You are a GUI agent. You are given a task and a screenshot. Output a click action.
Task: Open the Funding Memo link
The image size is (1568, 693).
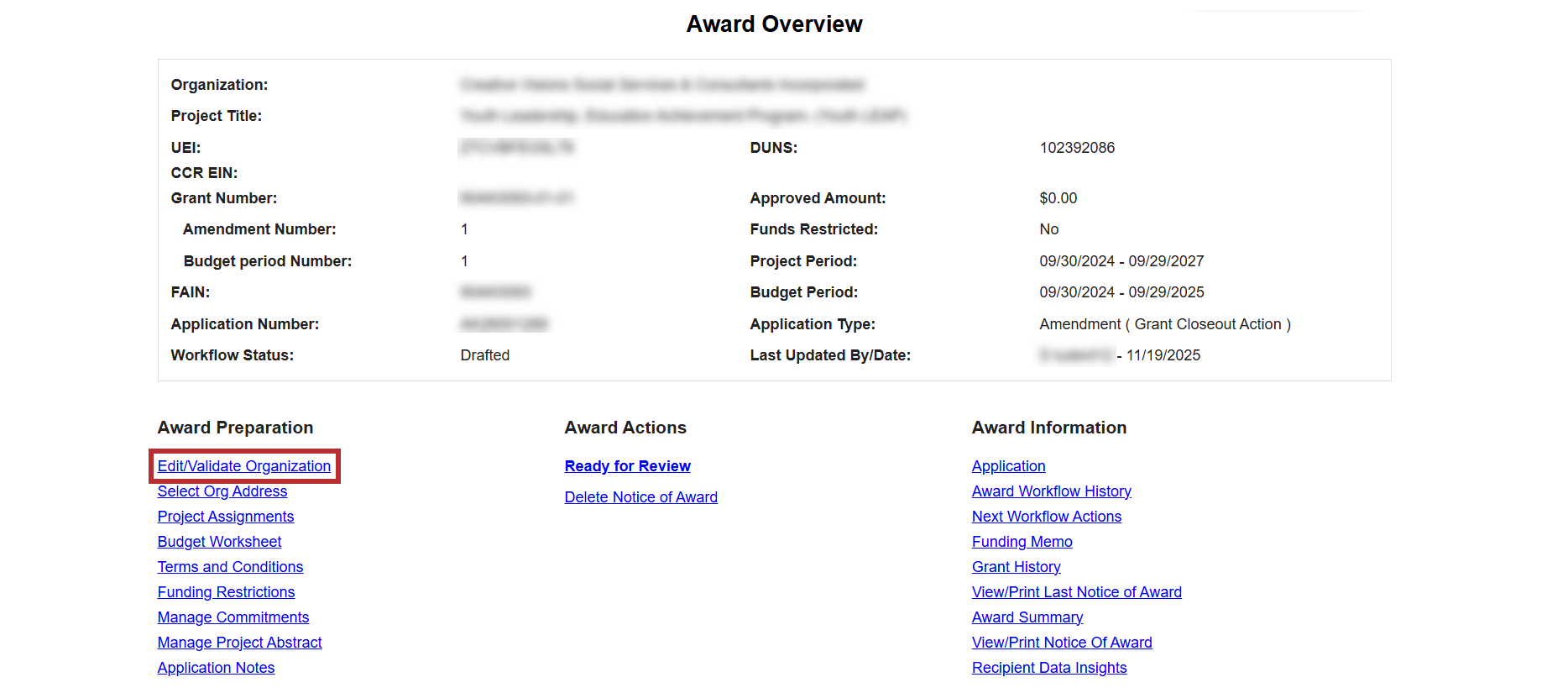(1022, 542)
